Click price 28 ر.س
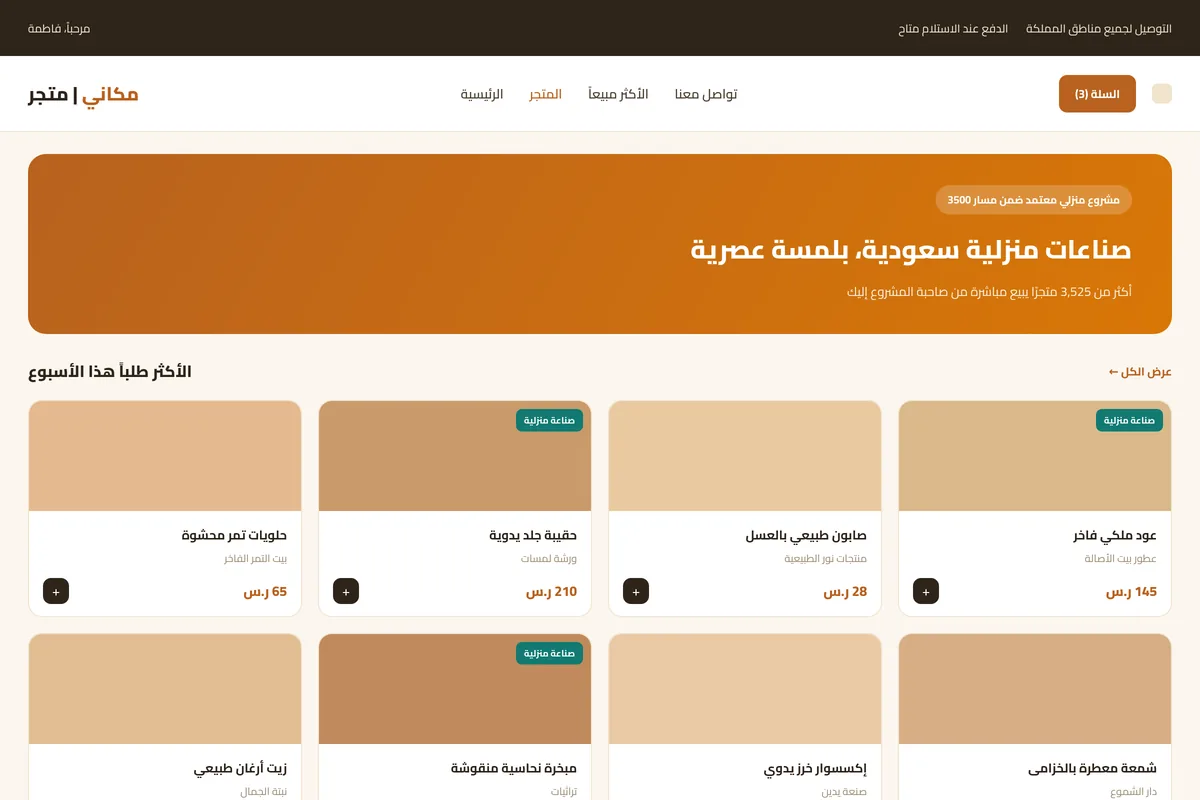This screenshot has height=800, width=1200. pyautogui.click(x=845, y=591)
